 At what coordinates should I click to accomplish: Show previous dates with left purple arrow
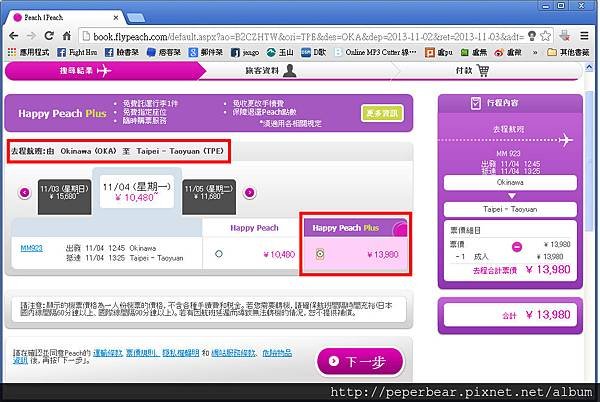click(x=24, y=192)
